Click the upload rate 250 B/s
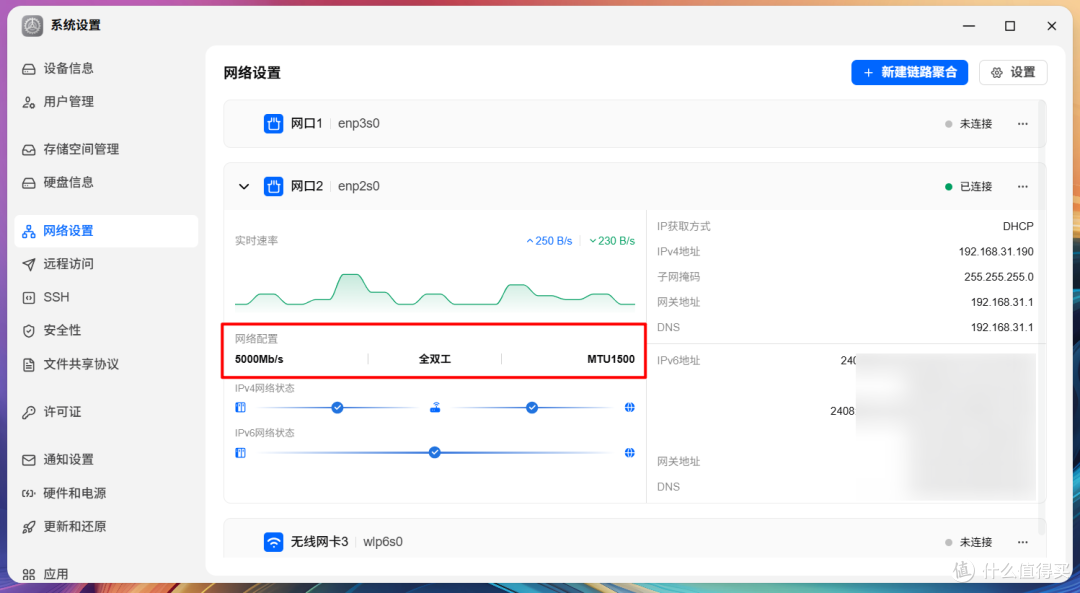1080x593 pixels. click(550, 241)
